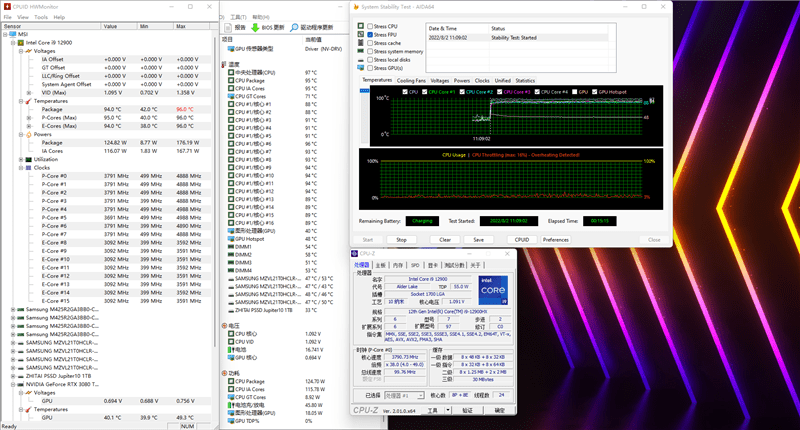800x430 pixels.
Task: Click the Save button in stability test
Action: 479,240
